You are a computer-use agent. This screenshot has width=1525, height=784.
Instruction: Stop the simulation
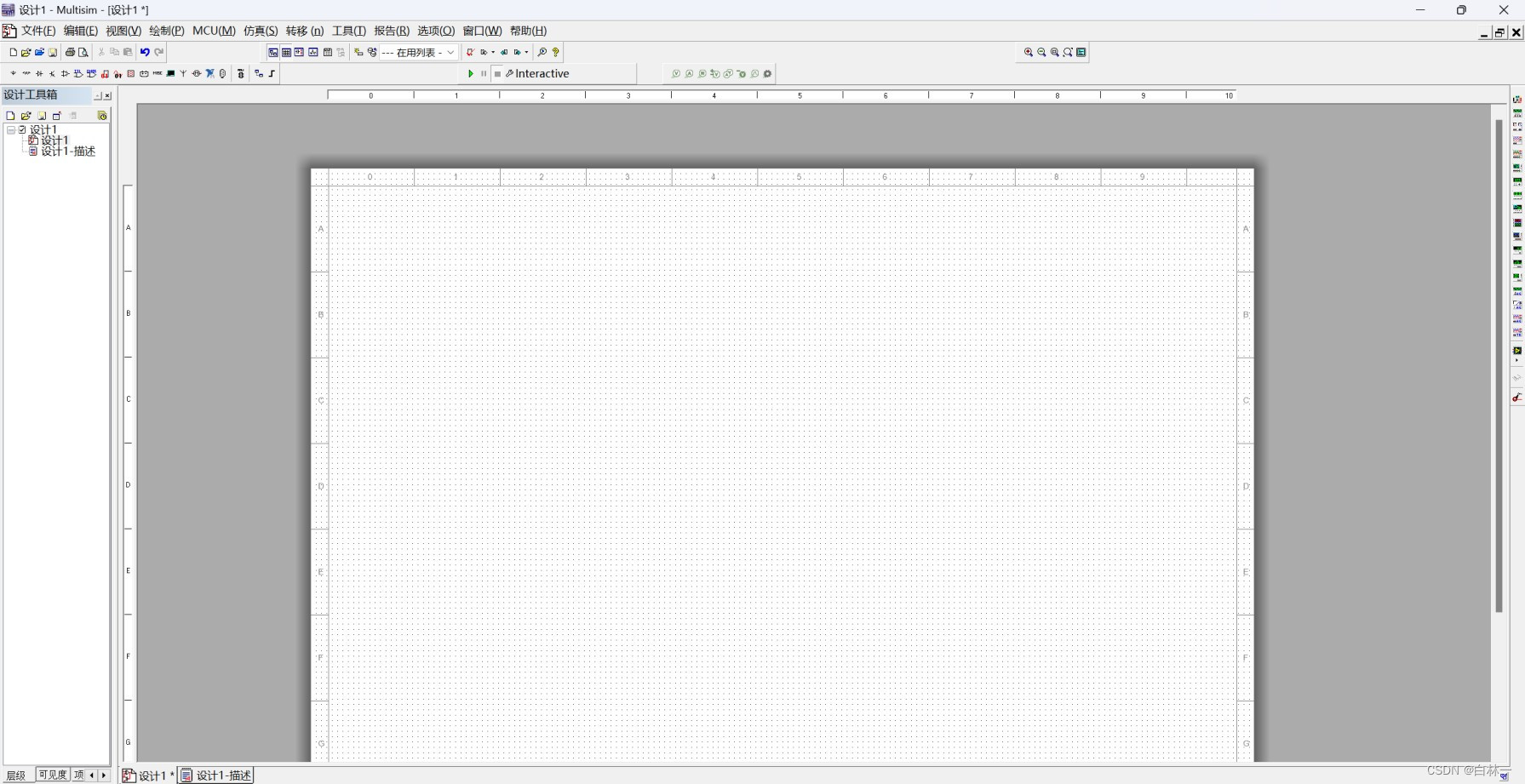tap(497, 73)
